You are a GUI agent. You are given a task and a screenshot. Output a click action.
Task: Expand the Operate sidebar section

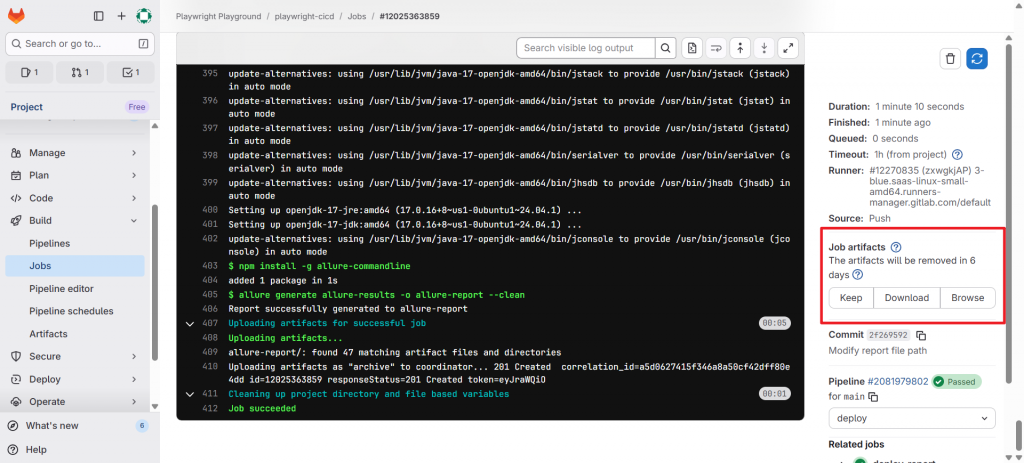pos(74,402)
